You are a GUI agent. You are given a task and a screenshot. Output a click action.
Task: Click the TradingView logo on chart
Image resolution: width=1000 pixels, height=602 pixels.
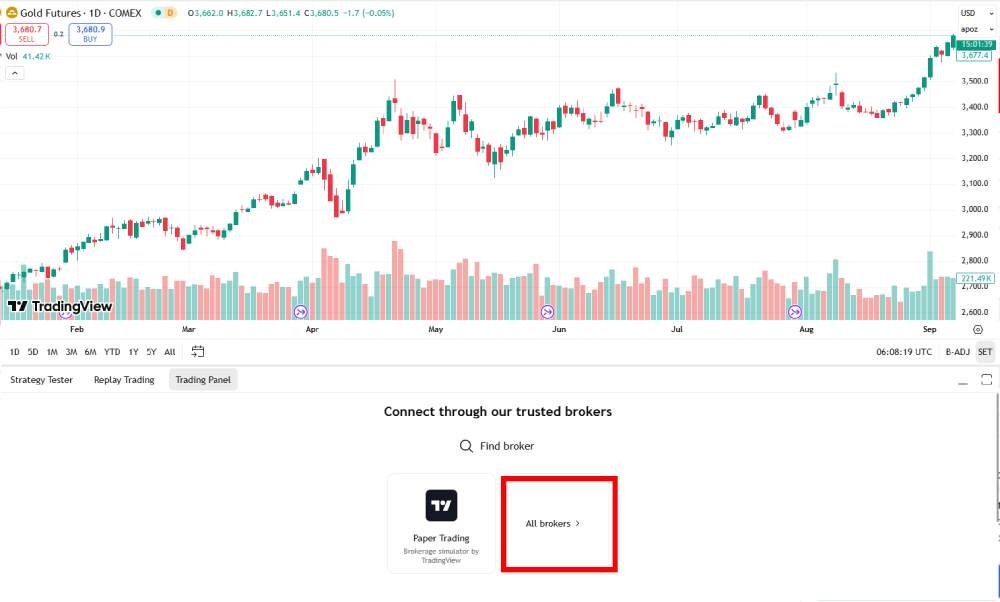pos(59,307)
